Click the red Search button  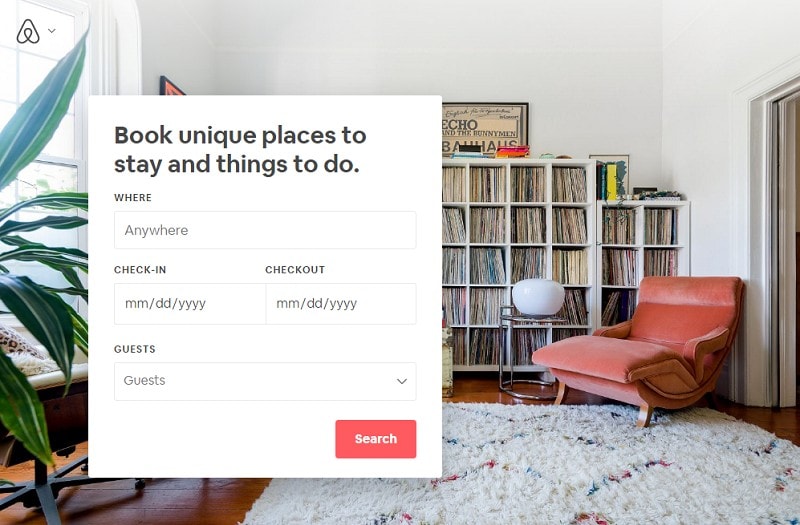click(x=376, y=439)
